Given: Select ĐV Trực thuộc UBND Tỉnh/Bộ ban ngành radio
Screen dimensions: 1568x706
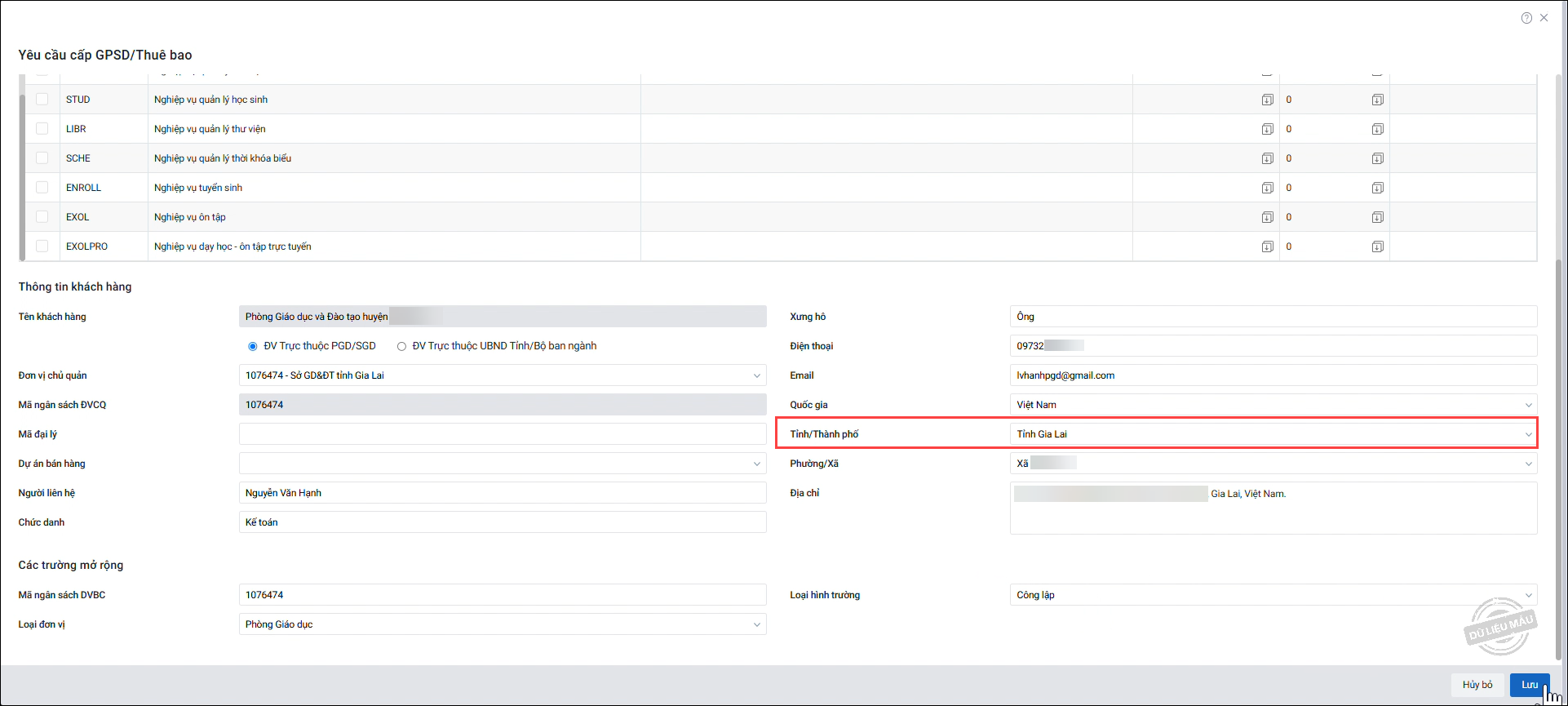Looking at the screenshot, I should [x=401, y=346].
